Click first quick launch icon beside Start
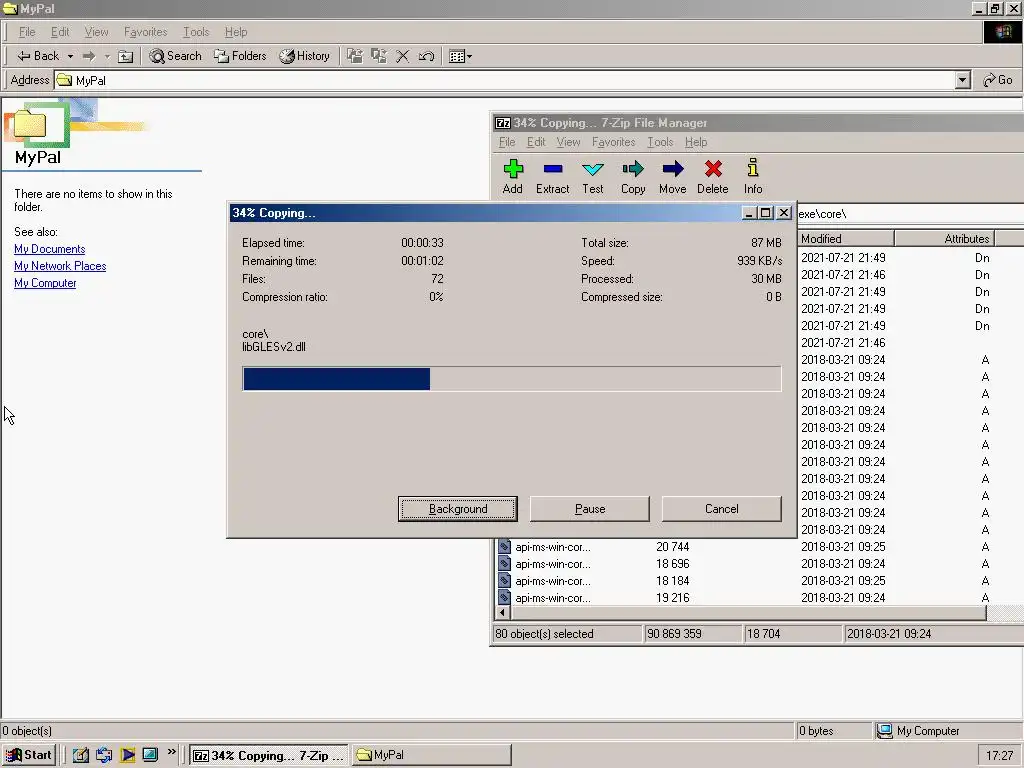 [80, 755]
